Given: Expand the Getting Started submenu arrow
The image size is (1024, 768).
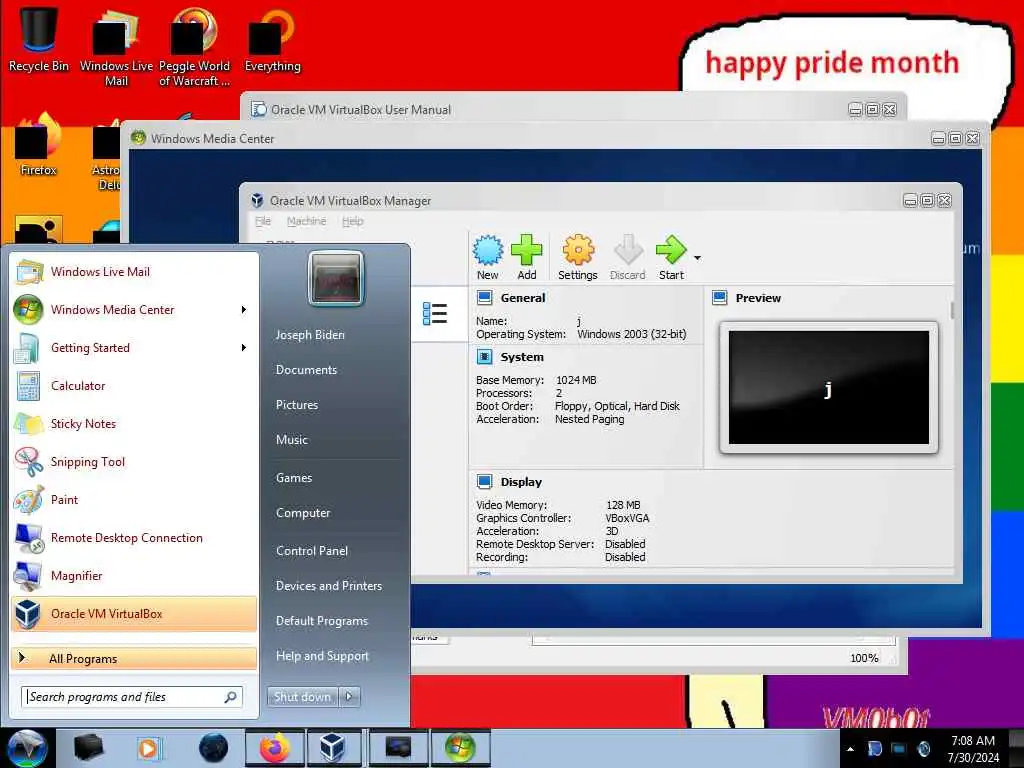Looking at the screenshot, I should pos(244,347).
